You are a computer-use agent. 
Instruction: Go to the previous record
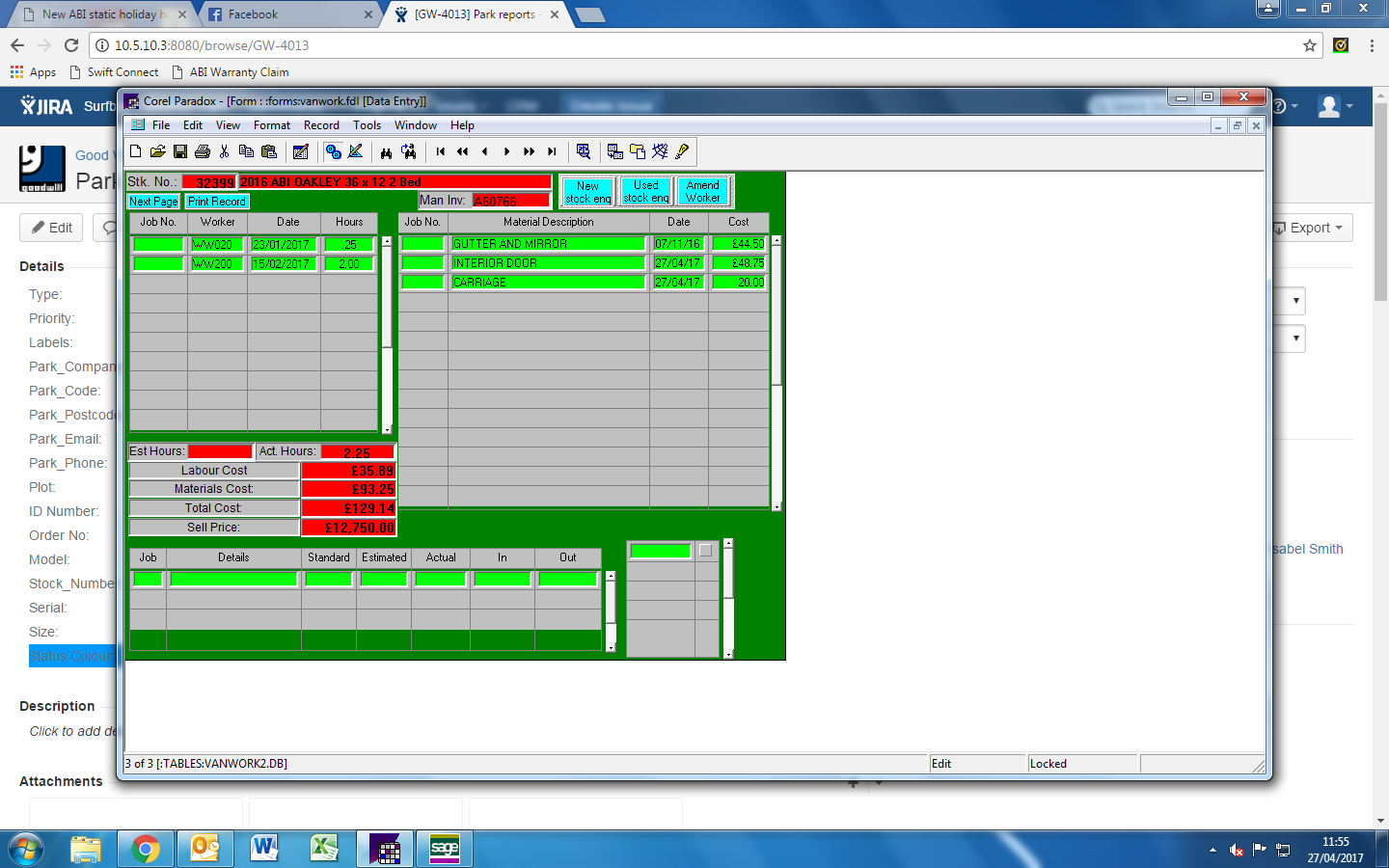click(x=485, y=151)
